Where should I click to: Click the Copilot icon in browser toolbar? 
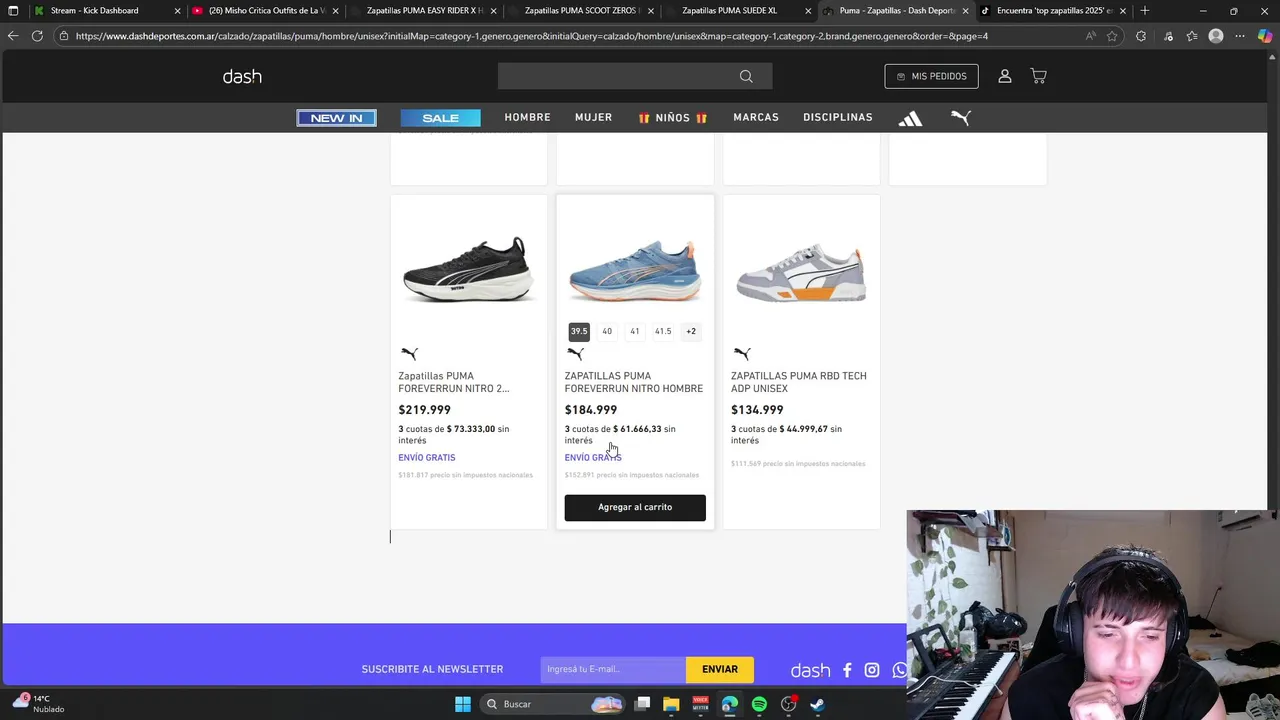(1265, 36)
